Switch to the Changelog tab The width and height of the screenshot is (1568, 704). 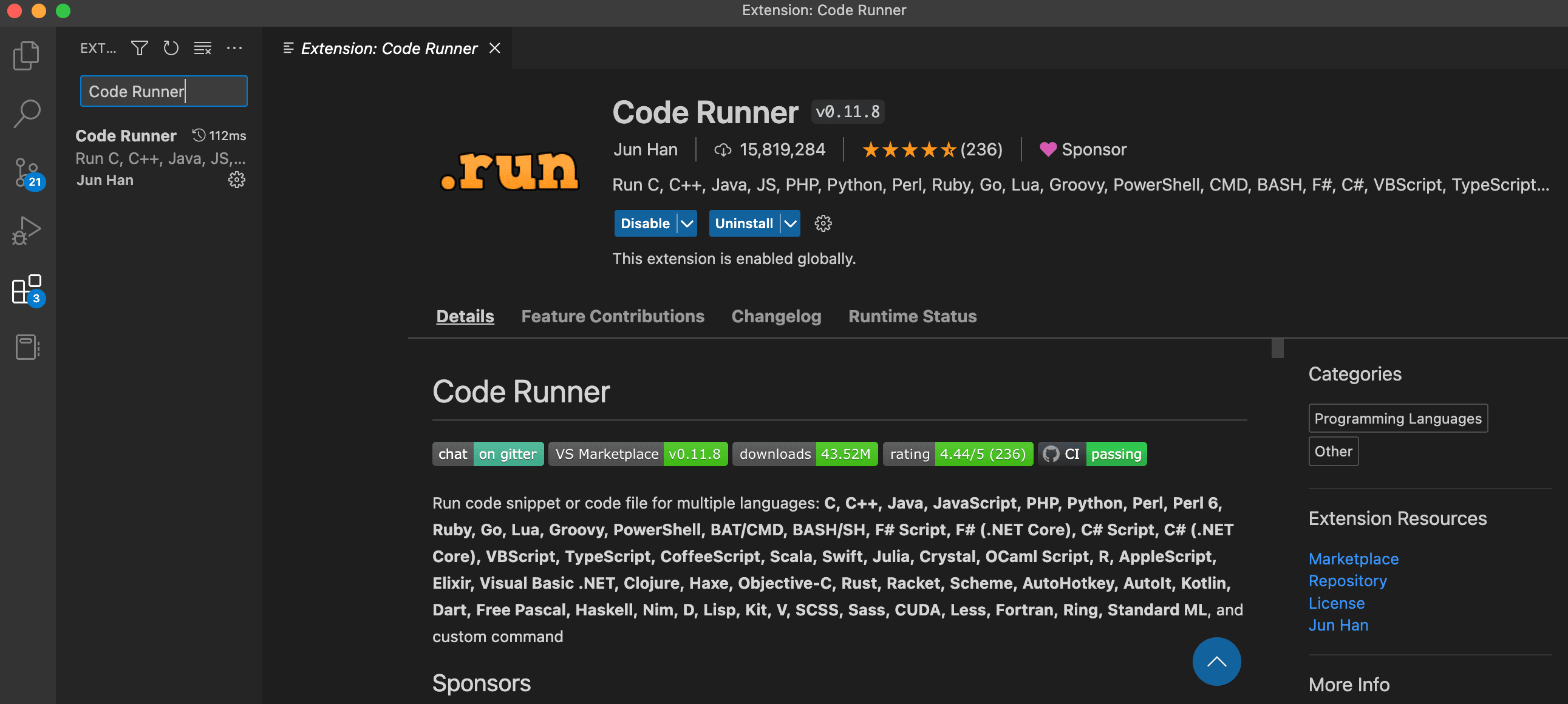[776, 316]
